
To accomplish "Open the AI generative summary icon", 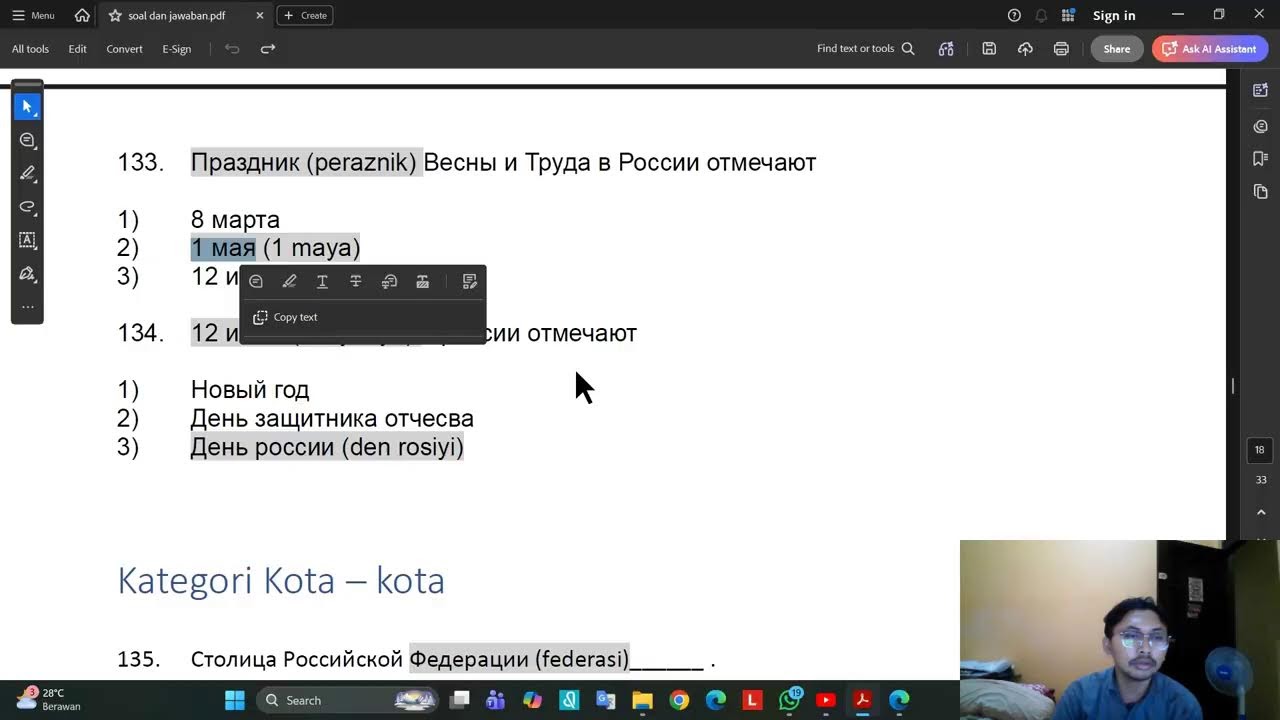I will pos(946,49).
